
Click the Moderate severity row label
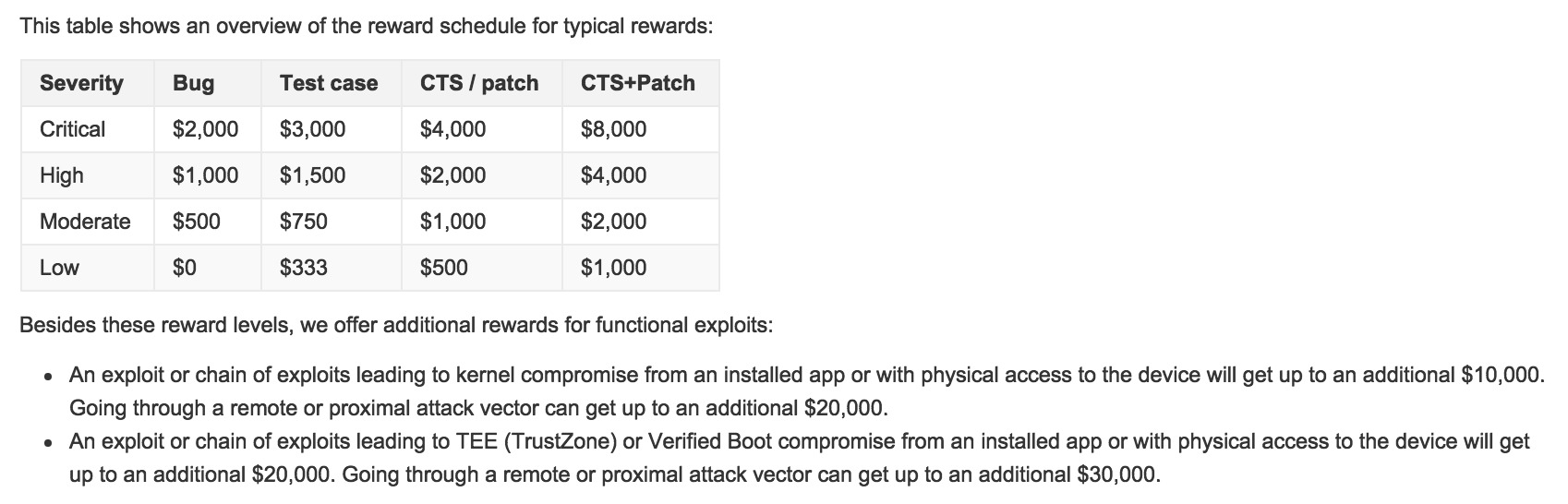click(85, 222)
